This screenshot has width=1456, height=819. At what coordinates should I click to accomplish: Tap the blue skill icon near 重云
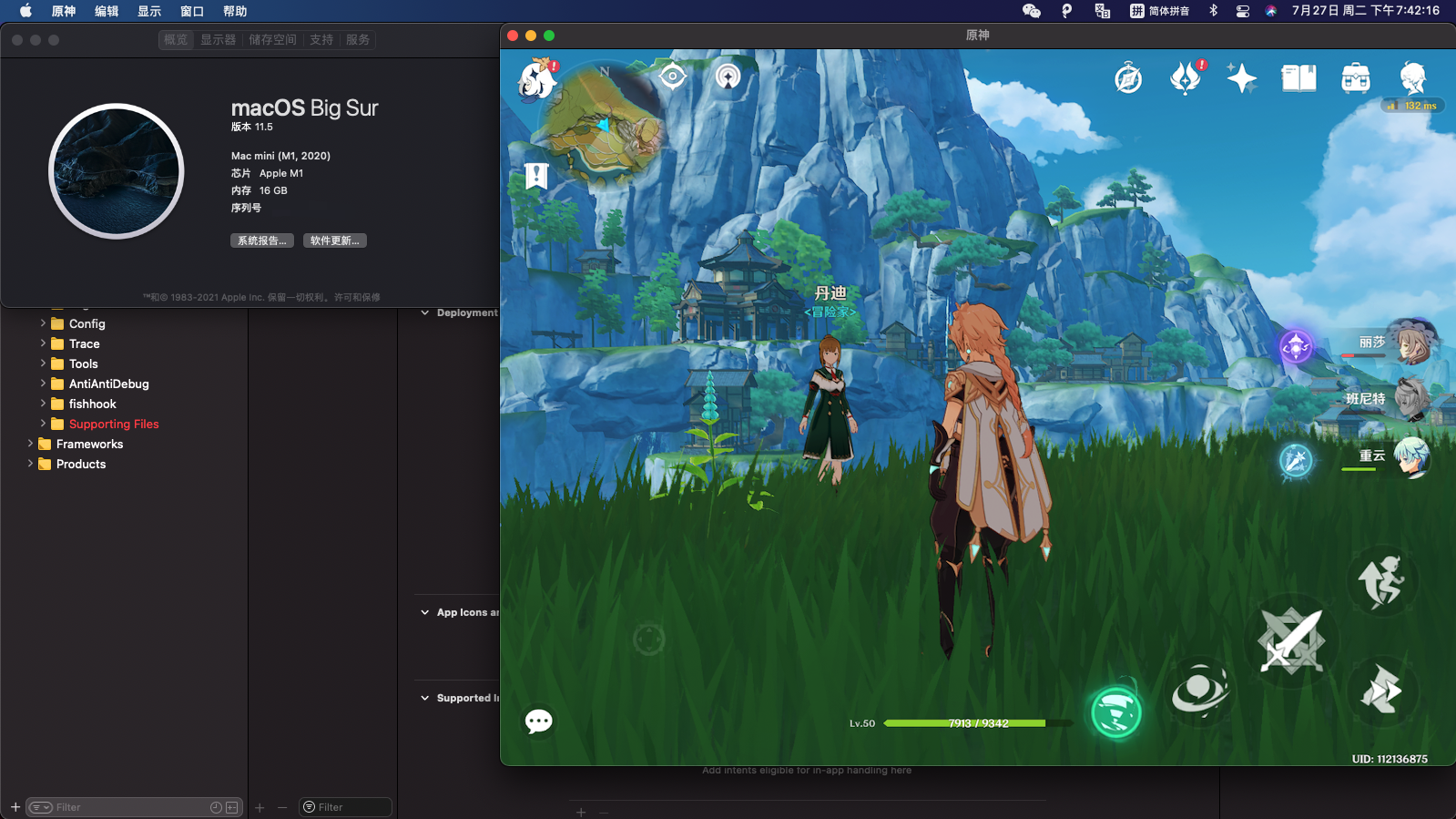point(1296,460)
